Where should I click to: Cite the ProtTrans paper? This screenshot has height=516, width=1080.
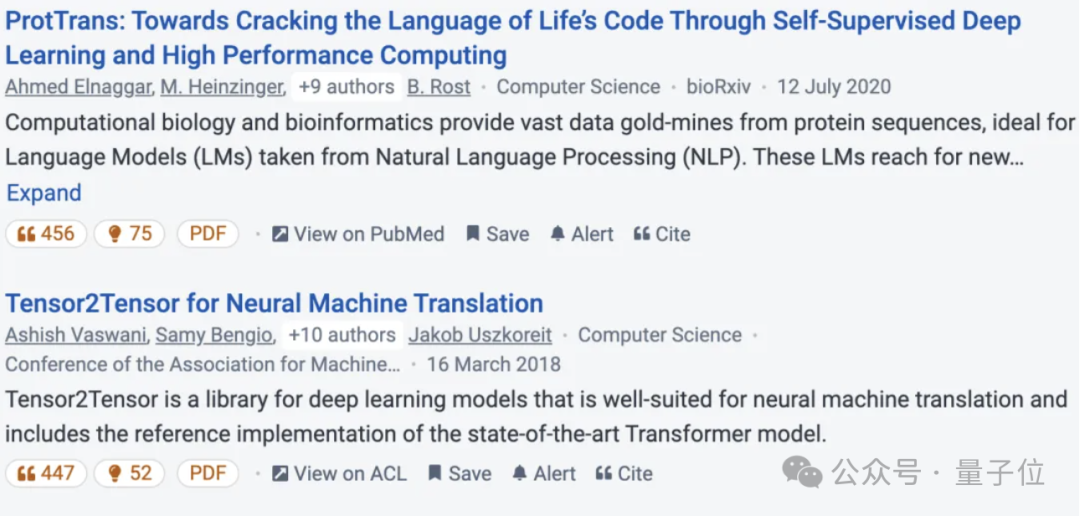(662, 234)
